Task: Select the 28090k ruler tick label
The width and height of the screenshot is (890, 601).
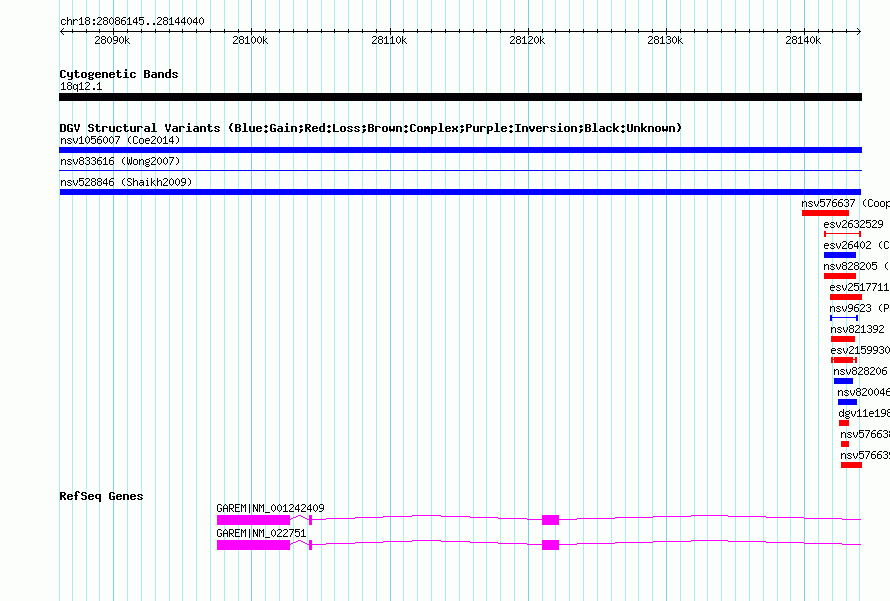Action: 112,40
